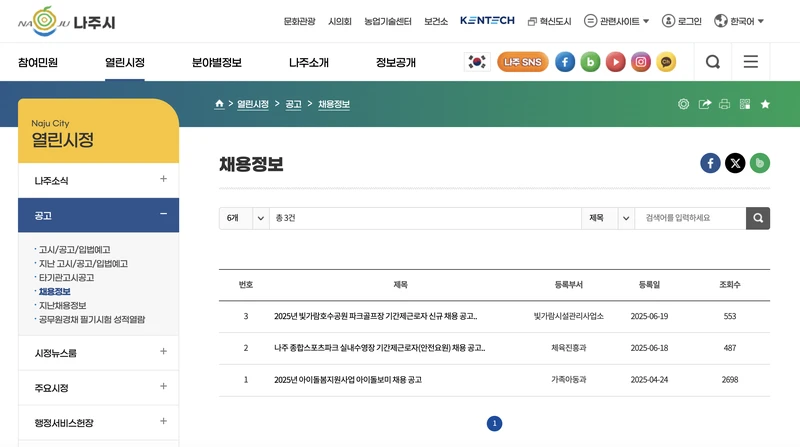Open the 정보공개 main menu
The height and width of the screenshot is (447, 800).
click(396, 63)
